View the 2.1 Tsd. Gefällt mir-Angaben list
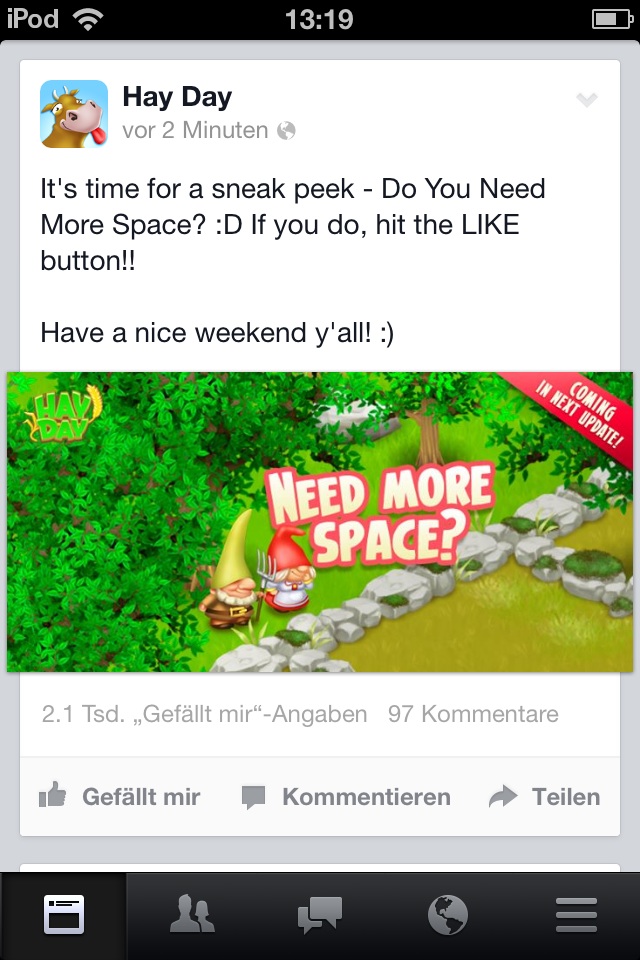 tap(204, 714)
